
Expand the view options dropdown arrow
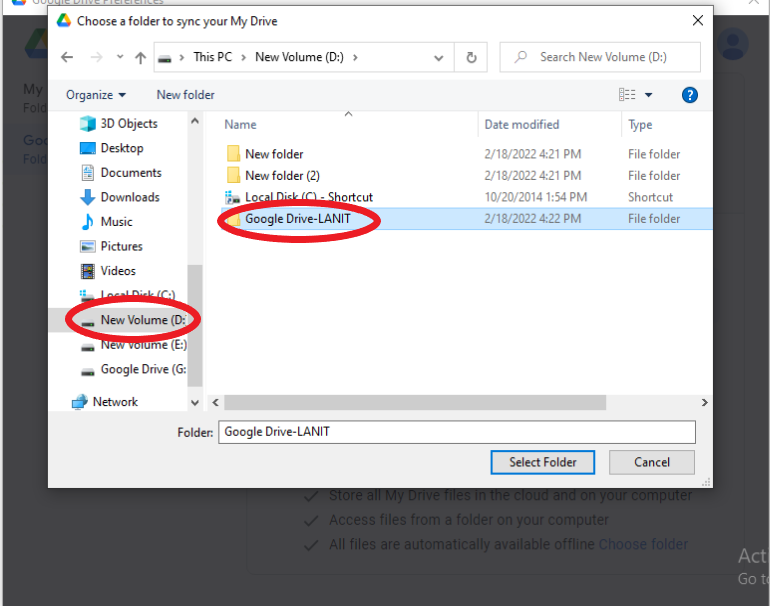pyautogui.click(x=648, y=95)
